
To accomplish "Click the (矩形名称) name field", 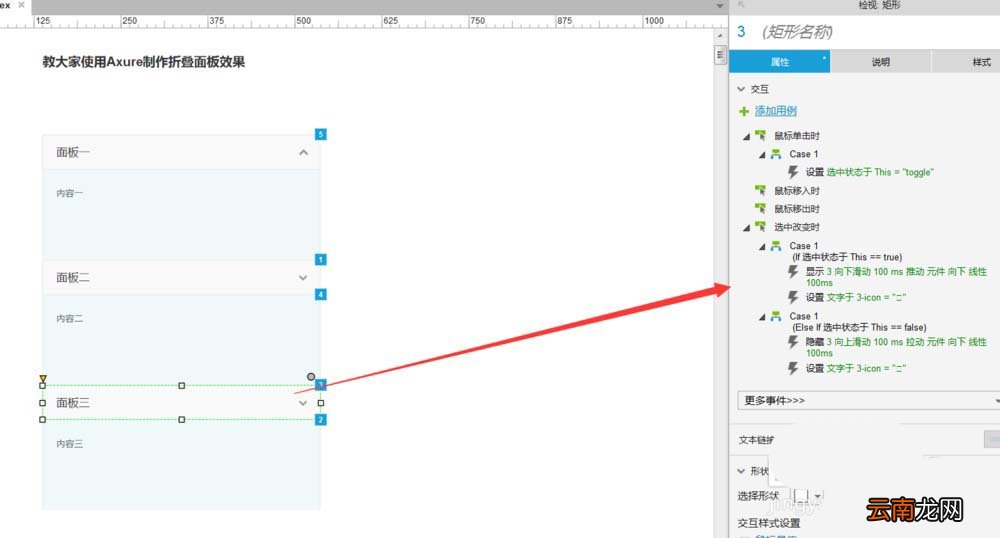I will click(x=797, y=32).
